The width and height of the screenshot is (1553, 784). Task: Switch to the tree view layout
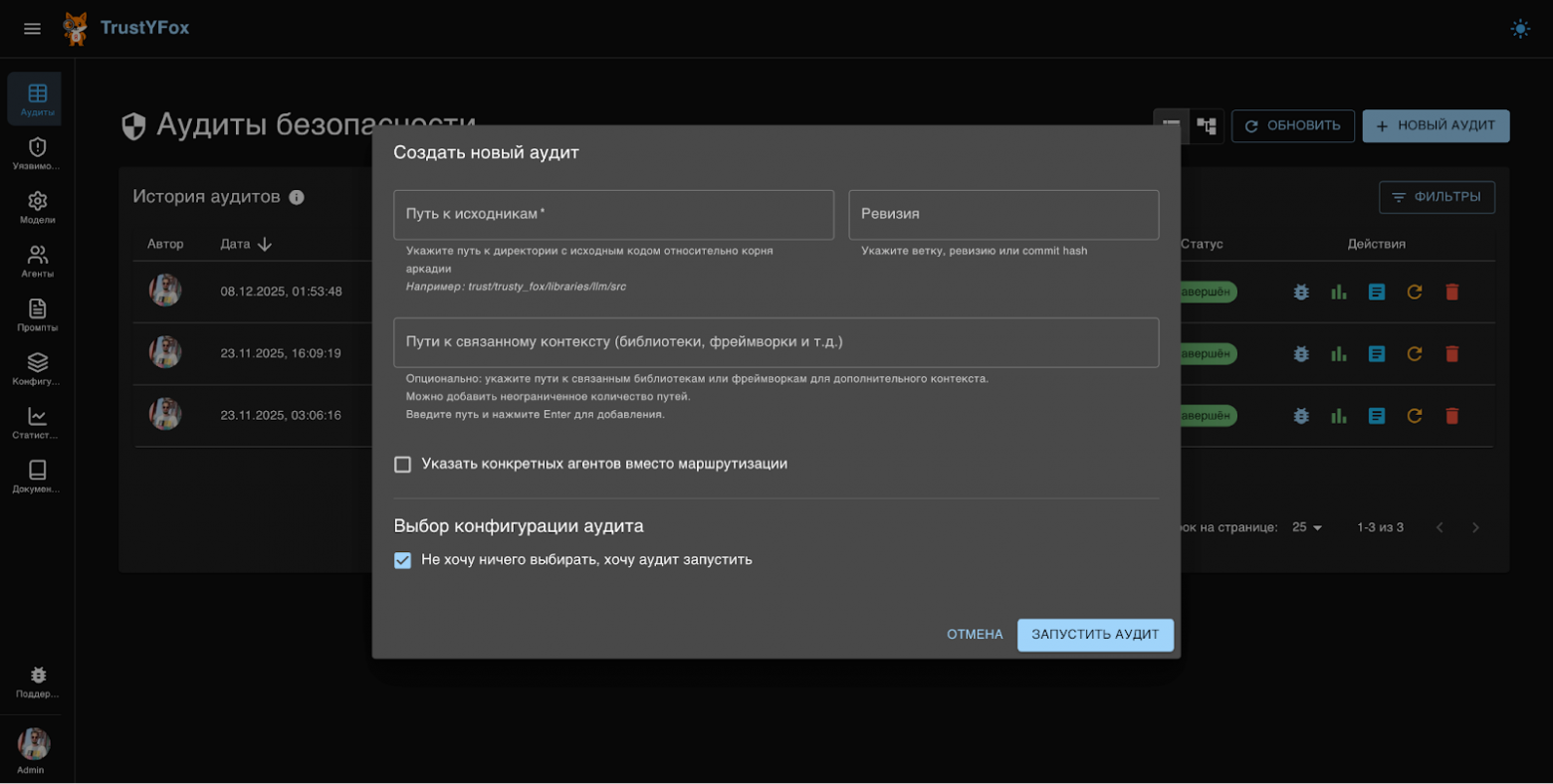(x=1207, y=126)
